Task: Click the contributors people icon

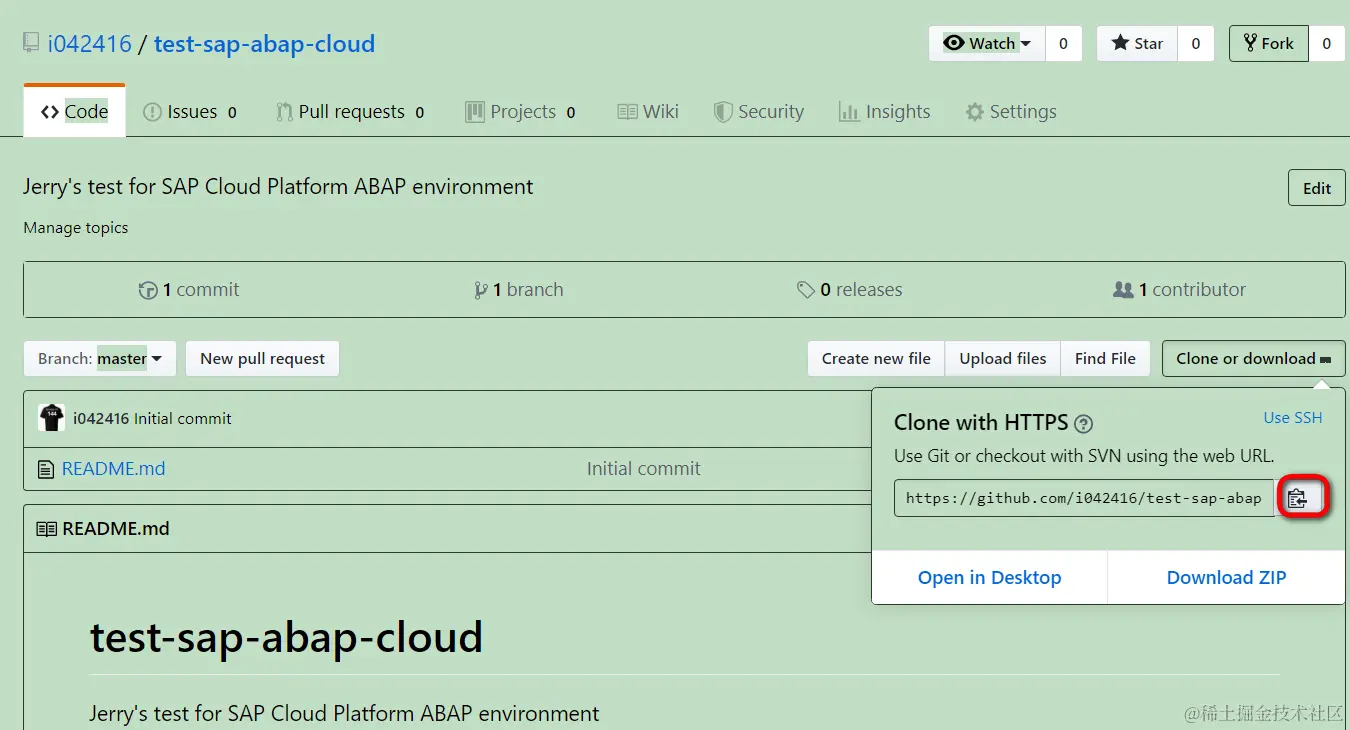Action: coord(1123,290)
